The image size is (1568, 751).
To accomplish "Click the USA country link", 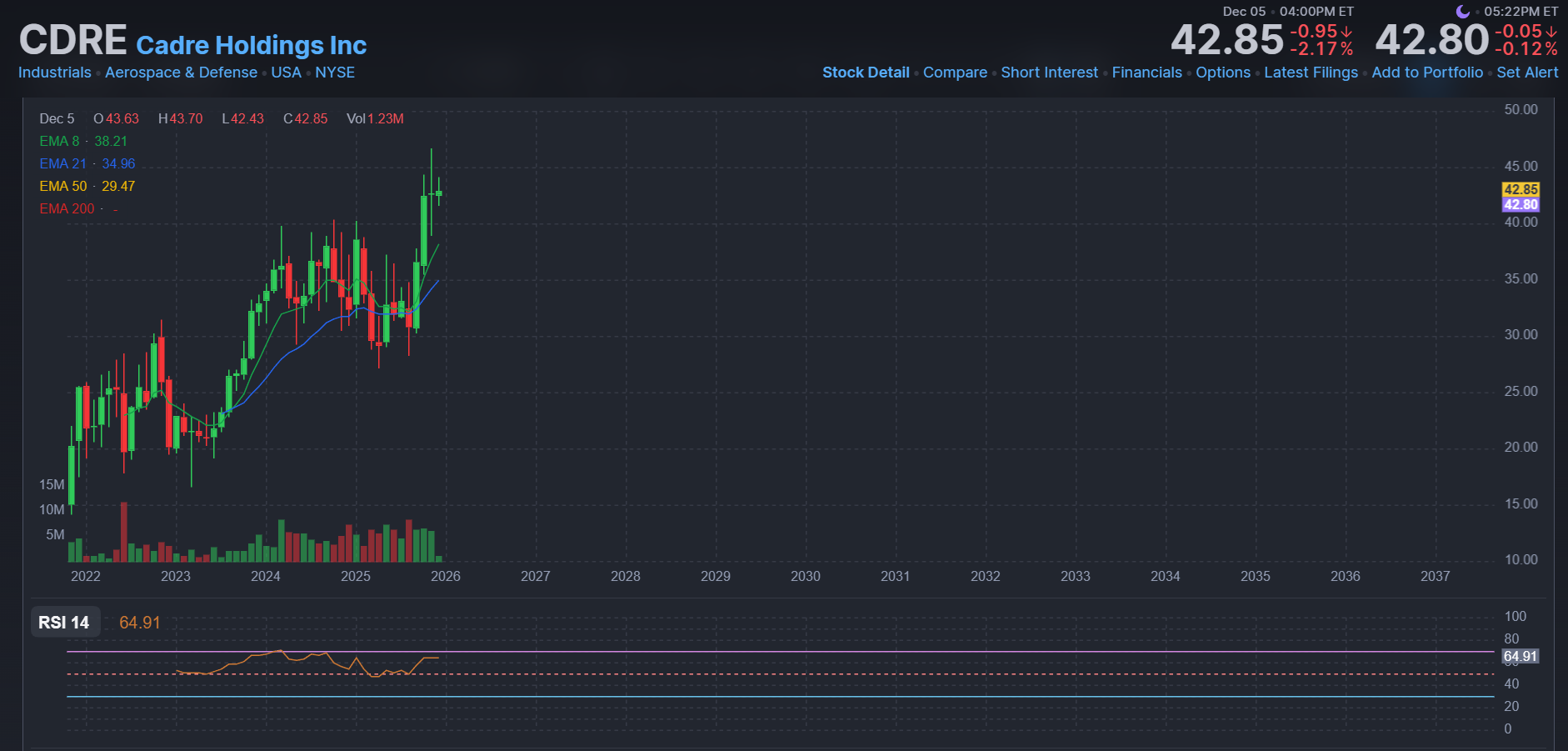I will click(x=286, y=73).
